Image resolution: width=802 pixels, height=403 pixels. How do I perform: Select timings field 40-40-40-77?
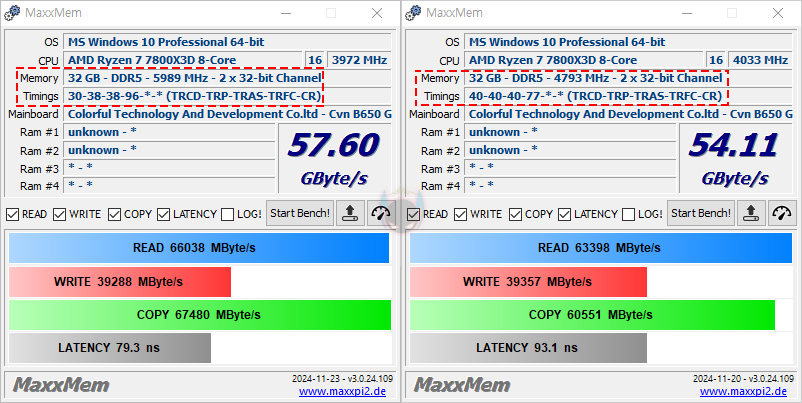click(628, 96)
